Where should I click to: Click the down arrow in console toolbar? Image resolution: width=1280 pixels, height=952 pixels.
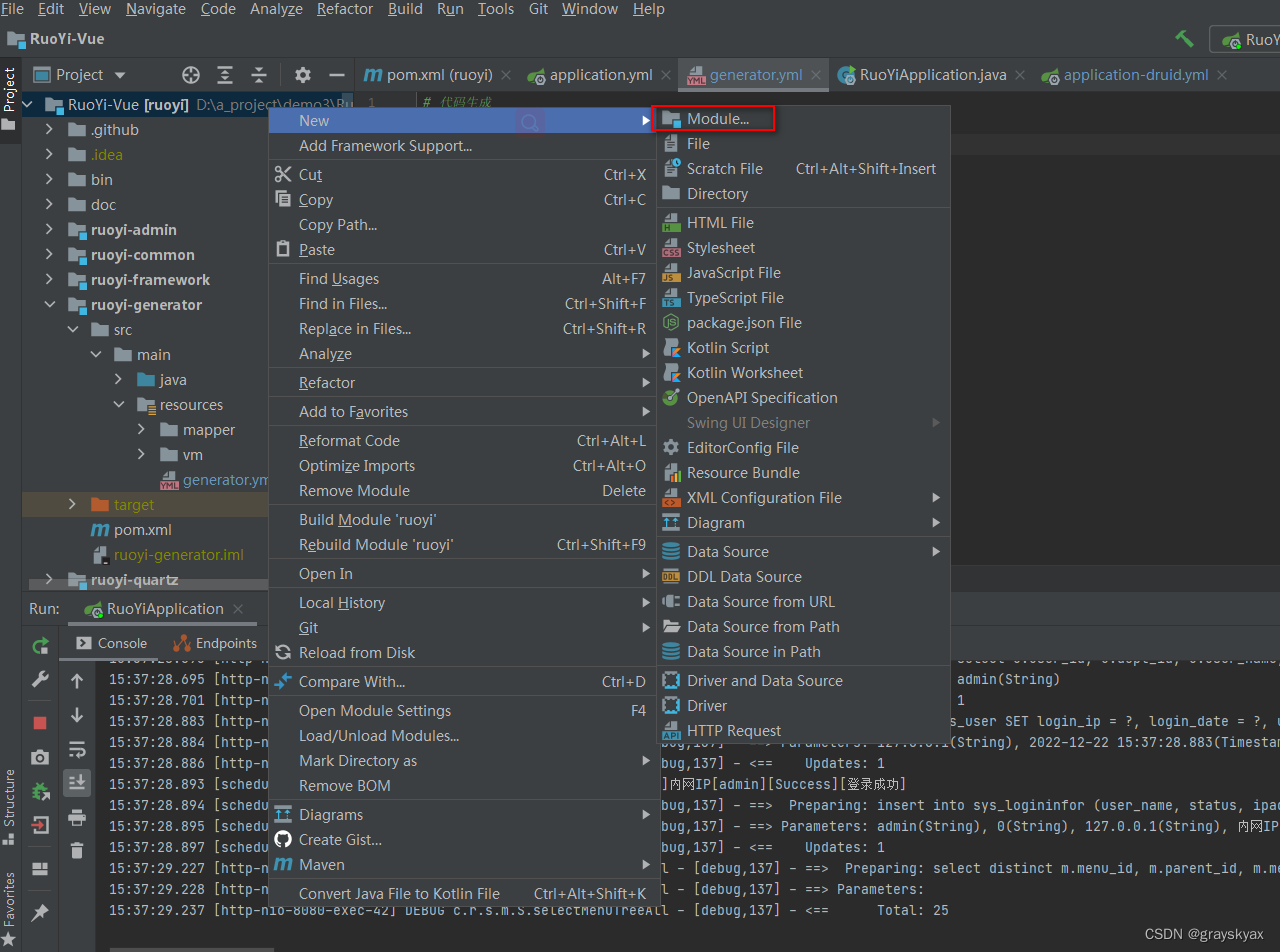77,715
